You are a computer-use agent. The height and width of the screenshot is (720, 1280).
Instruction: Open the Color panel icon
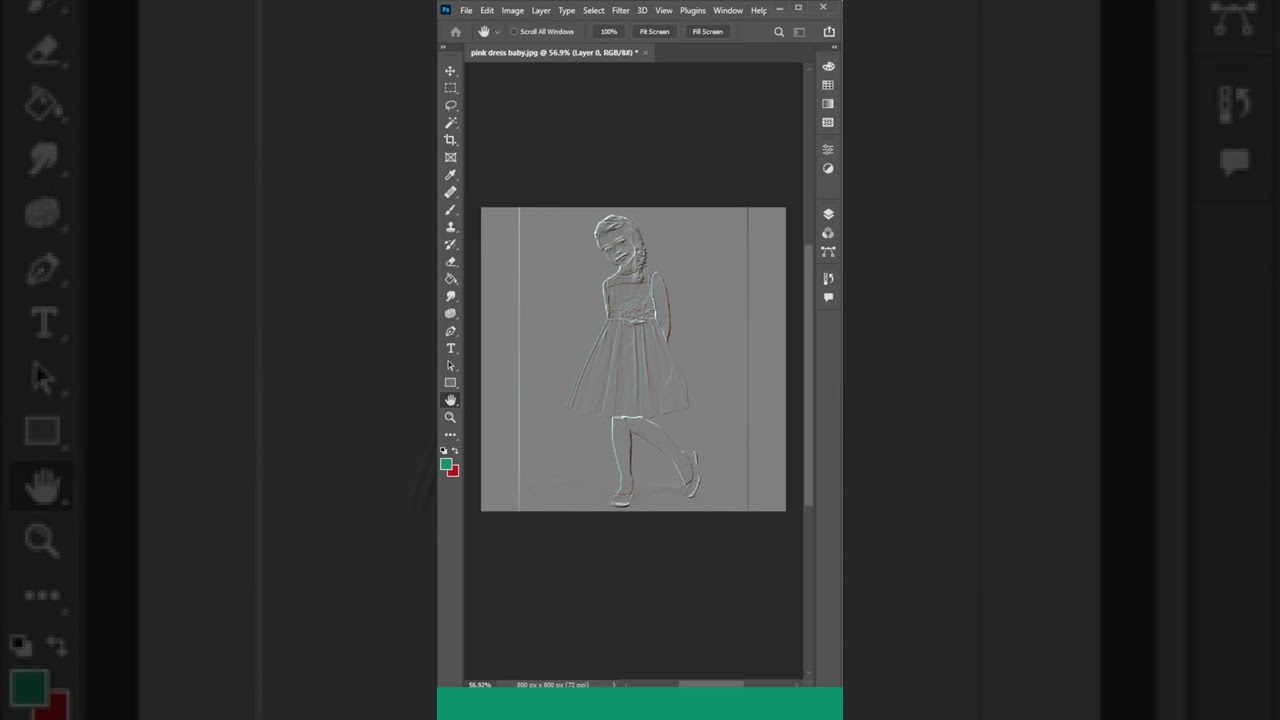click(828, 66)
